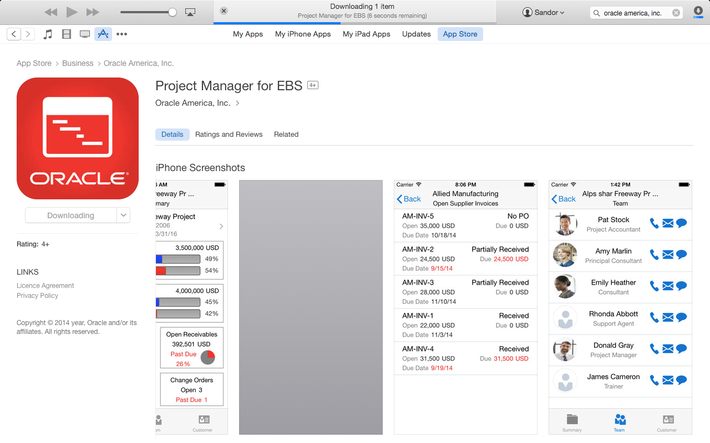This screenshot has width=710, height=443.
Task: Click the download progress bar
Action: [355, 23]
